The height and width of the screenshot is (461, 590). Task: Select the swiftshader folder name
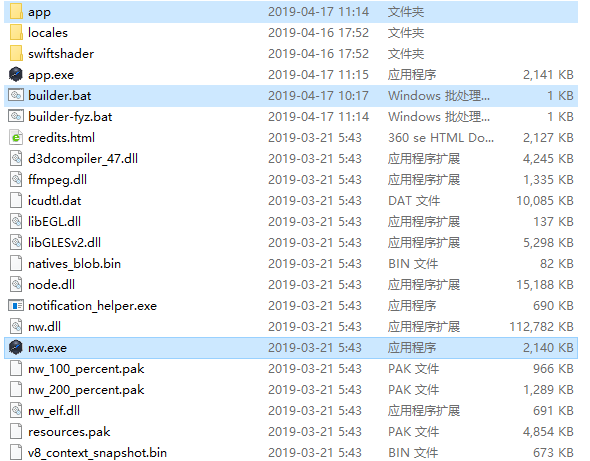pyautogui.click(x=61, y=54)
